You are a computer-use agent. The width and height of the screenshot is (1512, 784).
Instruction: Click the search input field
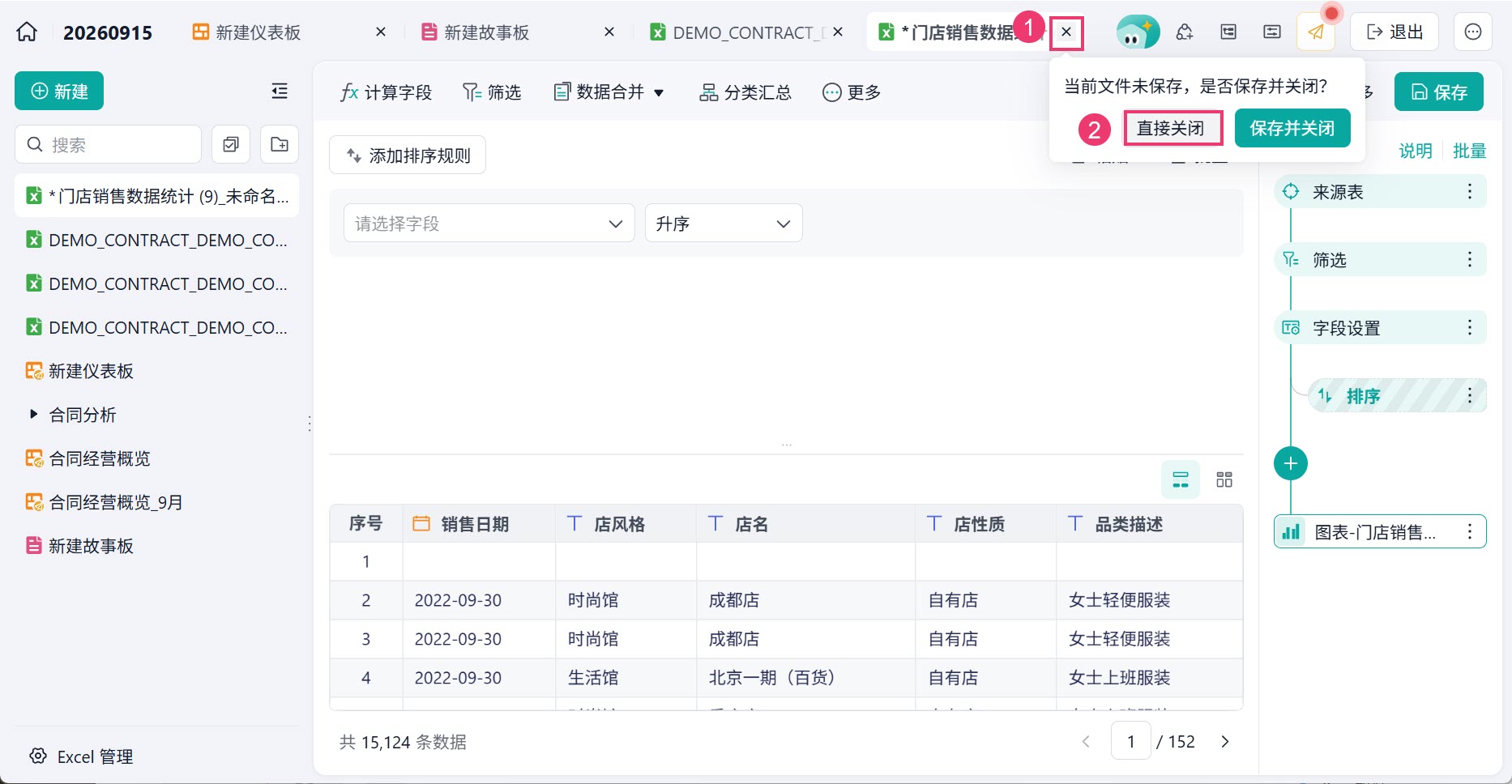(108, 144)
